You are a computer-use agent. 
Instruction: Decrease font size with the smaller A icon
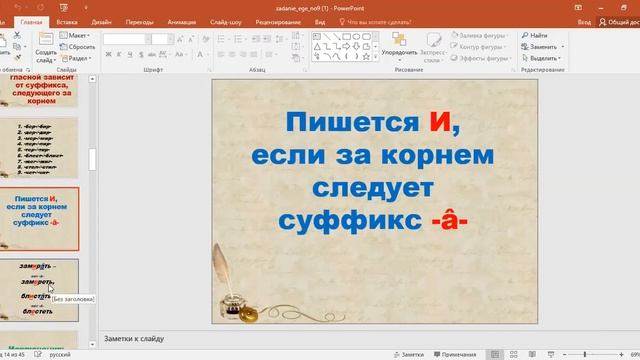pyautogui.click(x=191, y=39)
